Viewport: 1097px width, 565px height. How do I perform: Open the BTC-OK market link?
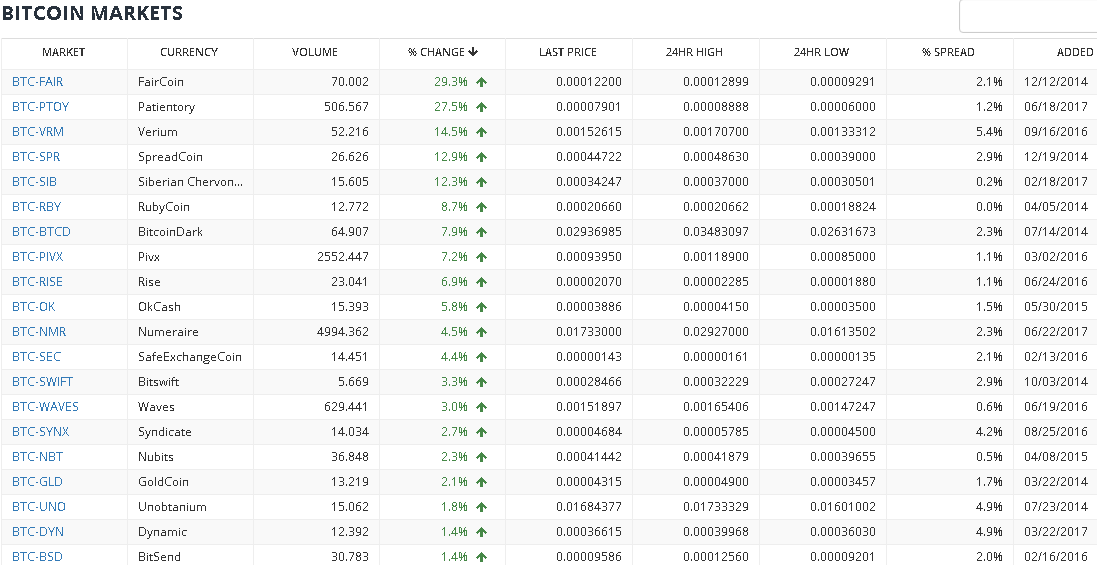pyautogui.click(x=34, y=307)
